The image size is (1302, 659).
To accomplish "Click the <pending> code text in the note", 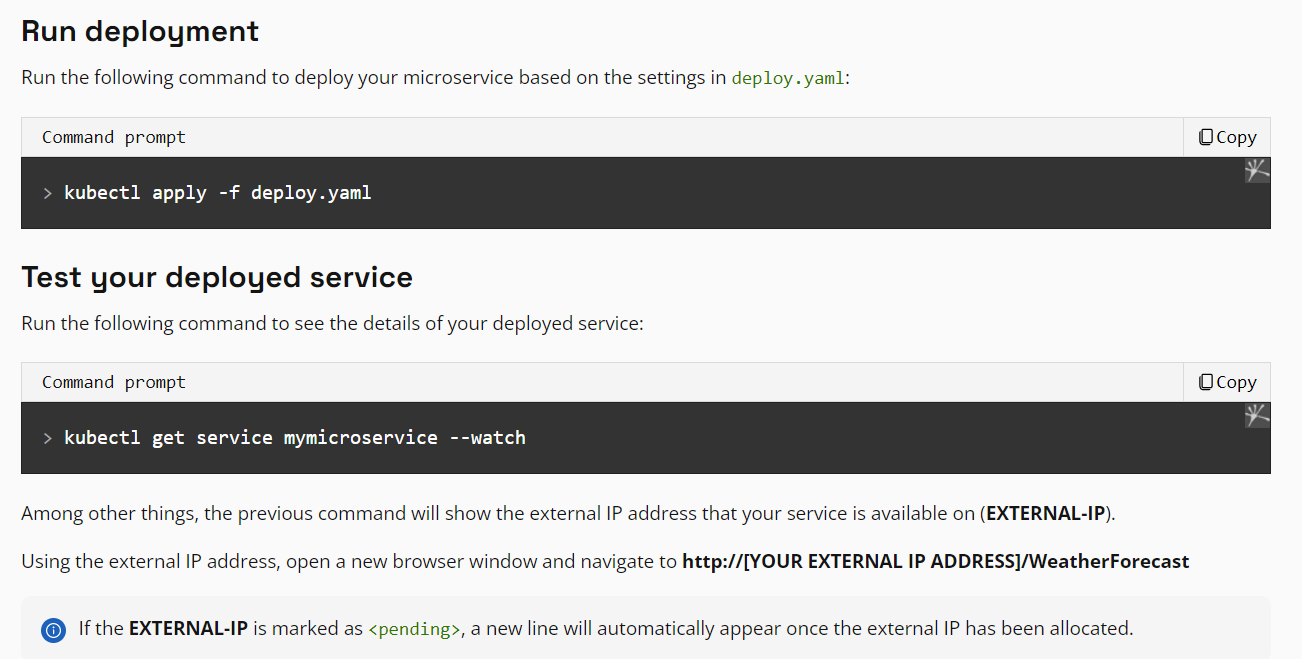I will pos(414,629).
